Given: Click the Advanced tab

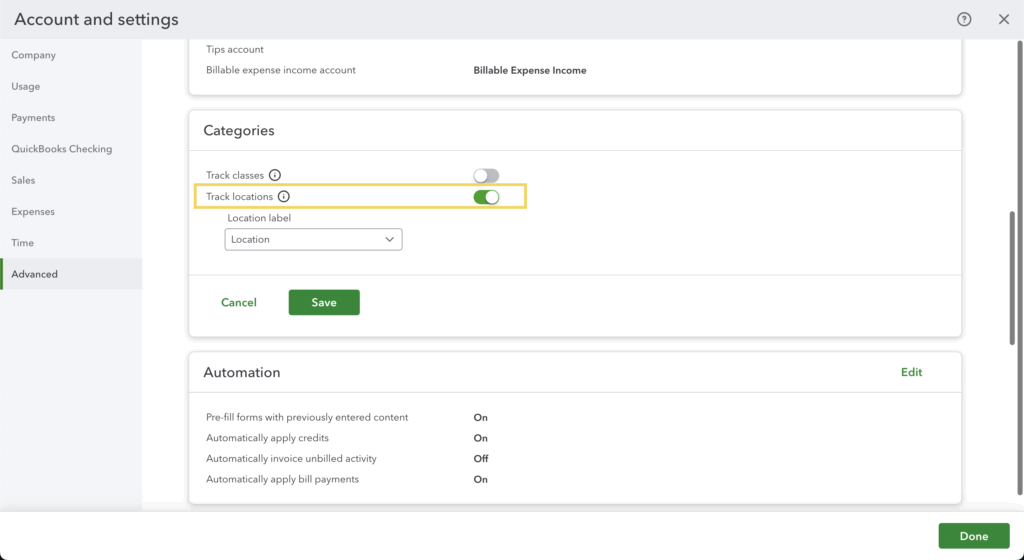Looking at the screenshot, I should click(x=35, y=274).
